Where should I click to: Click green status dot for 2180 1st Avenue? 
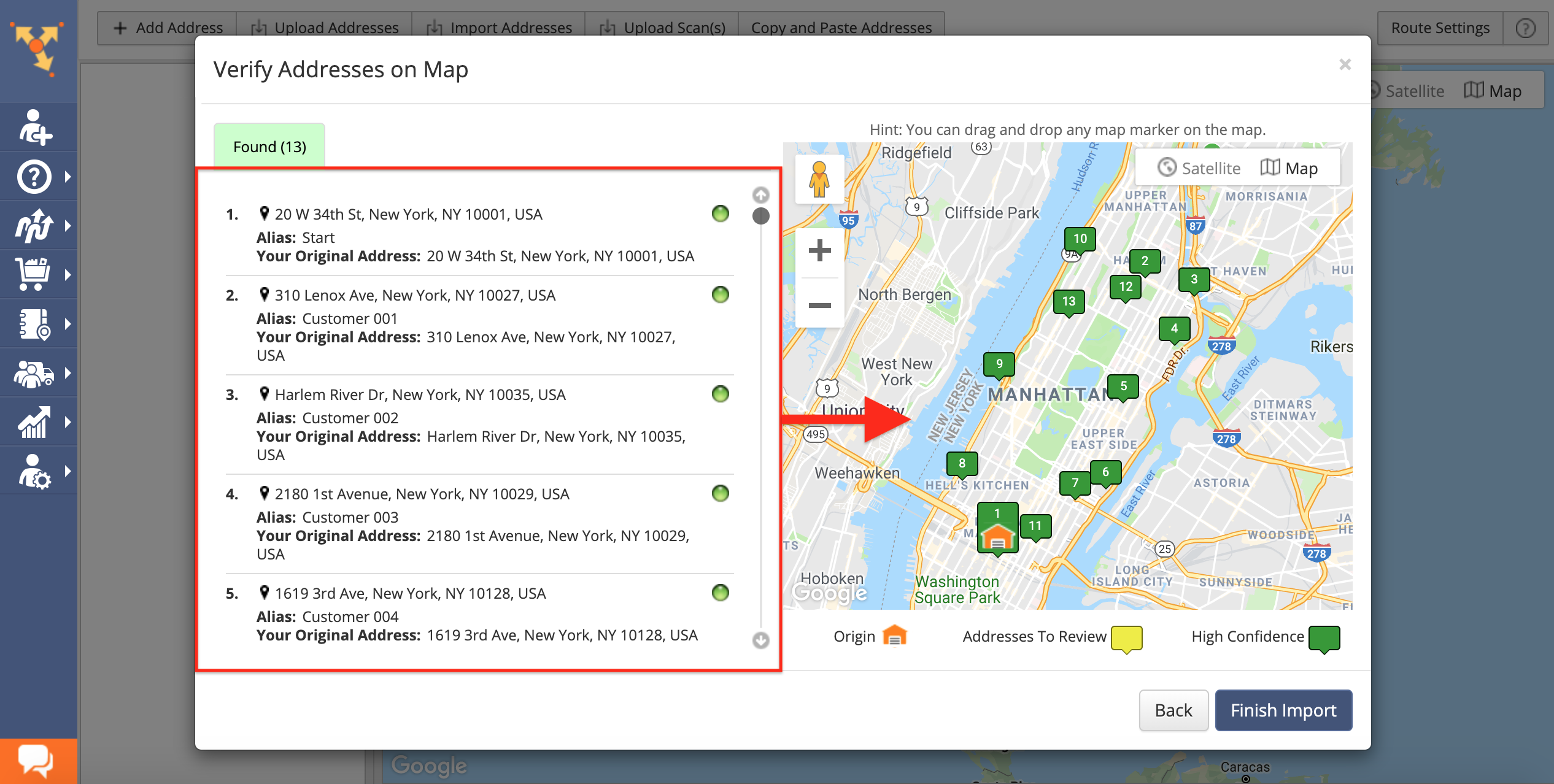pos(720,493)
